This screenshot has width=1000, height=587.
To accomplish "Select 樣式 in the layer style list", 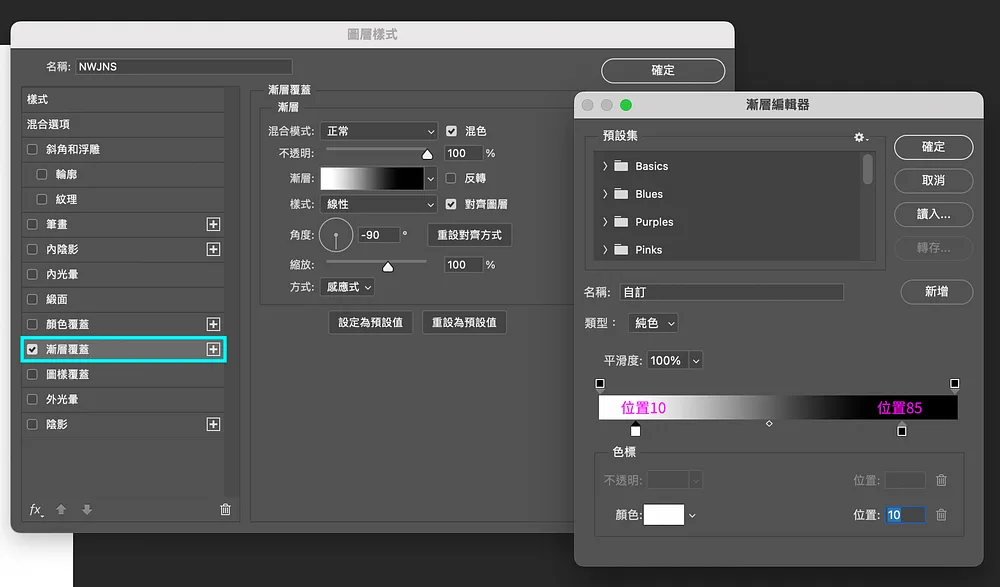I will click(123, 100).
